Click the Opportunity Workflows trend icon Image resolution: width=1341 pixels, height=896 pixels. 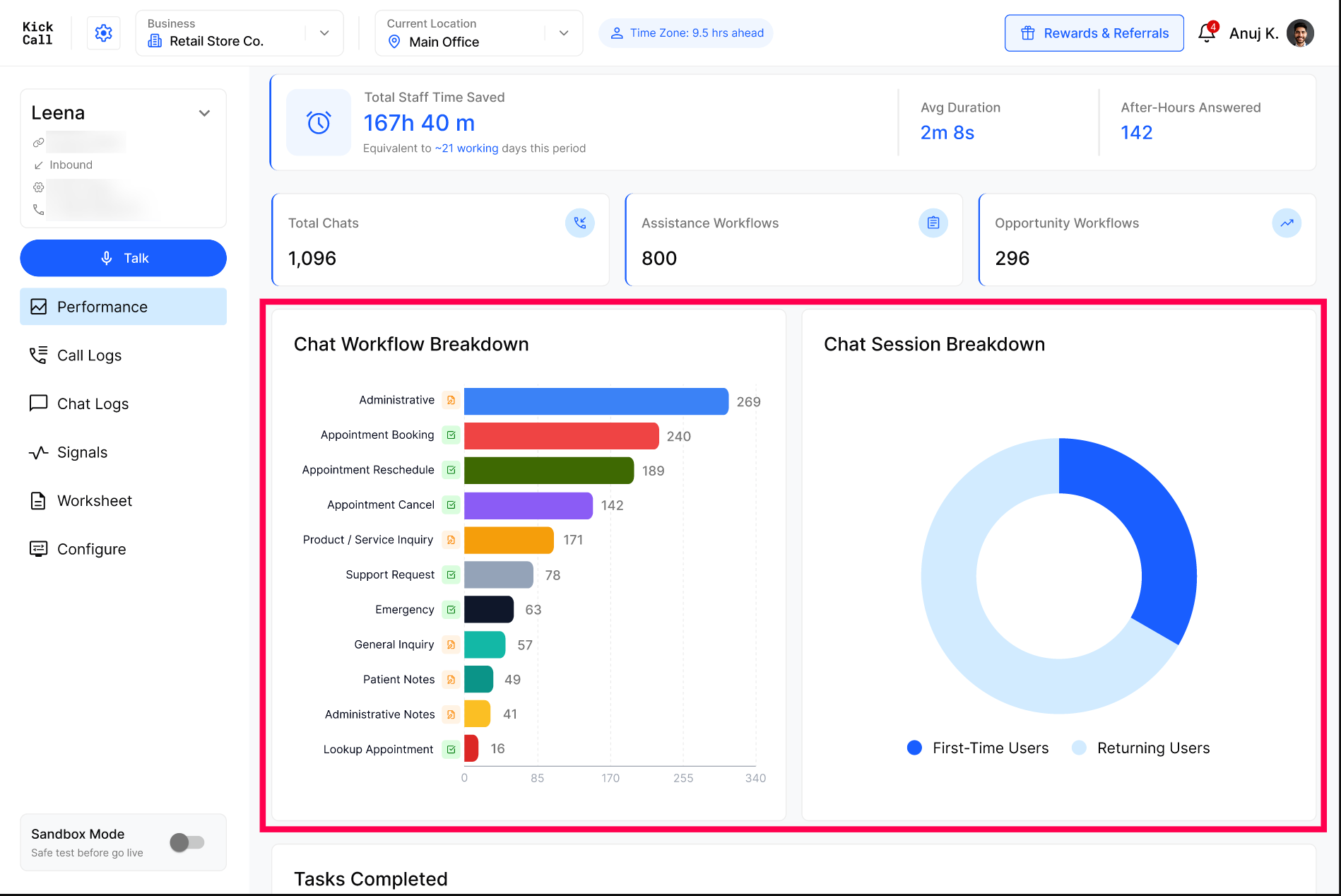click(x=1287, y=223)
